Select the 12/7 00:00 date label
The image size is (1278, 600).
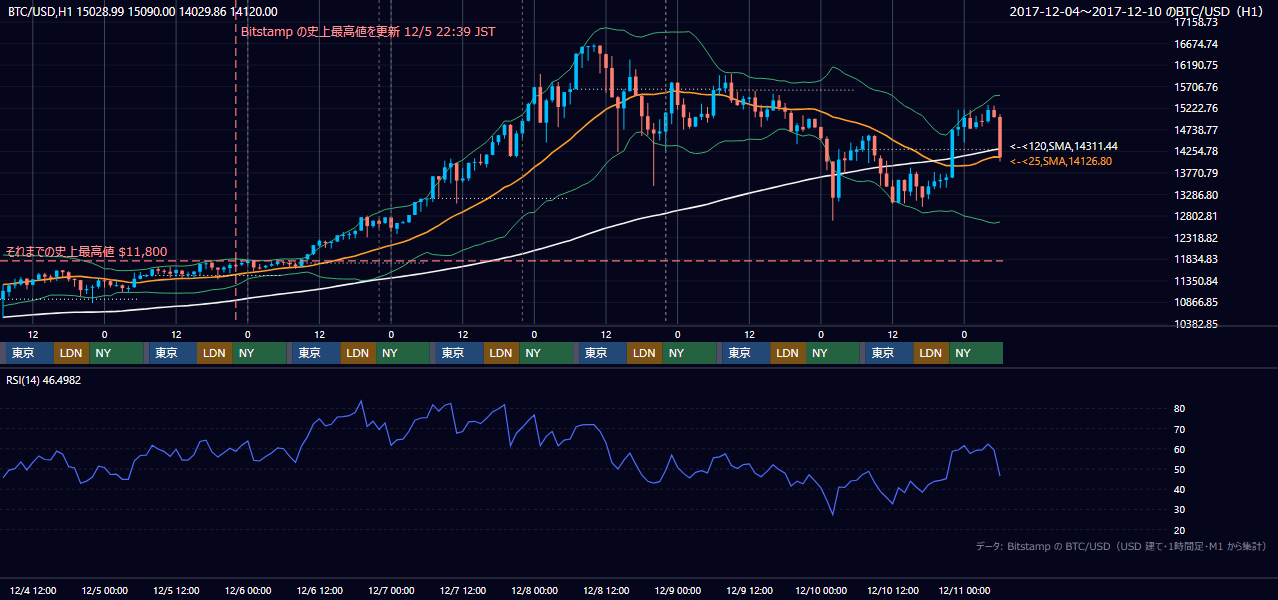[x=391, y=591]
